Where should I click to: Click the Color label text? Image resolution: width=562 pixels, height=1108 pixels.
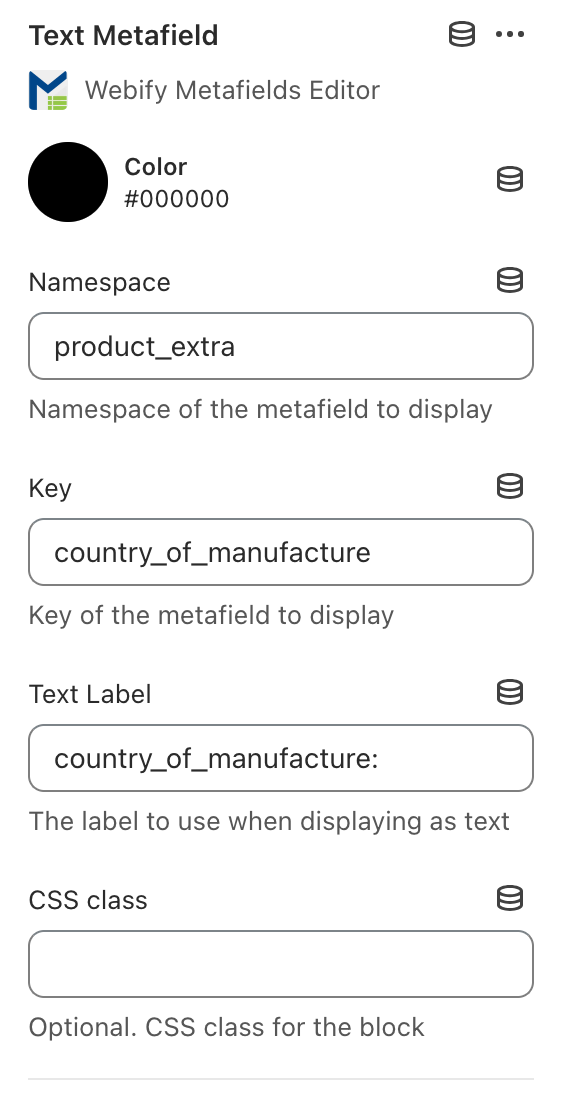[156, 167]
